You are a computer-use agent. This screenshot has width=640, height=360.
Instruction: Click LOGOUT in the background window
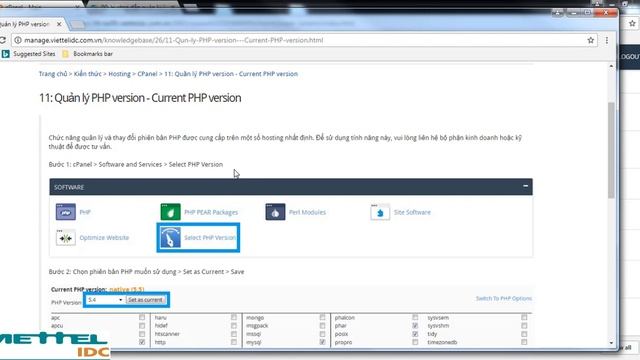coord(630,57)
